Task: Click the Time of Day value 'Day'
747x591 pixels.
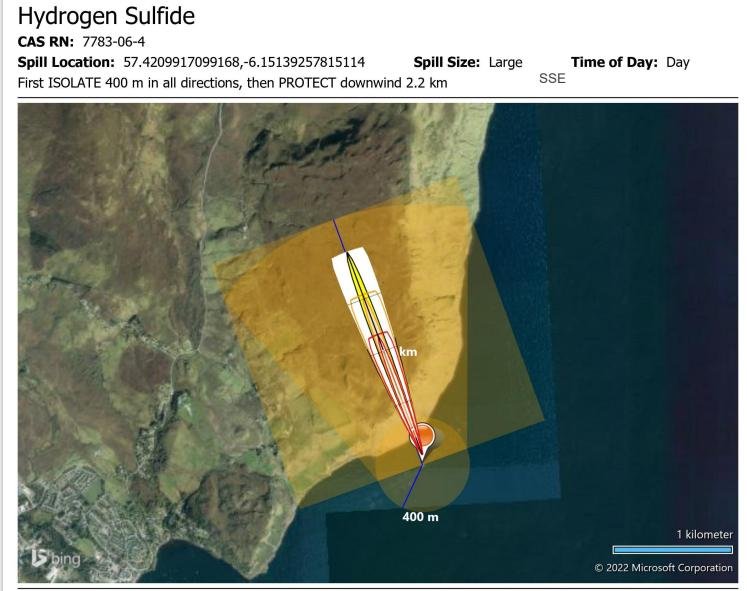Action: pos(677,62)
